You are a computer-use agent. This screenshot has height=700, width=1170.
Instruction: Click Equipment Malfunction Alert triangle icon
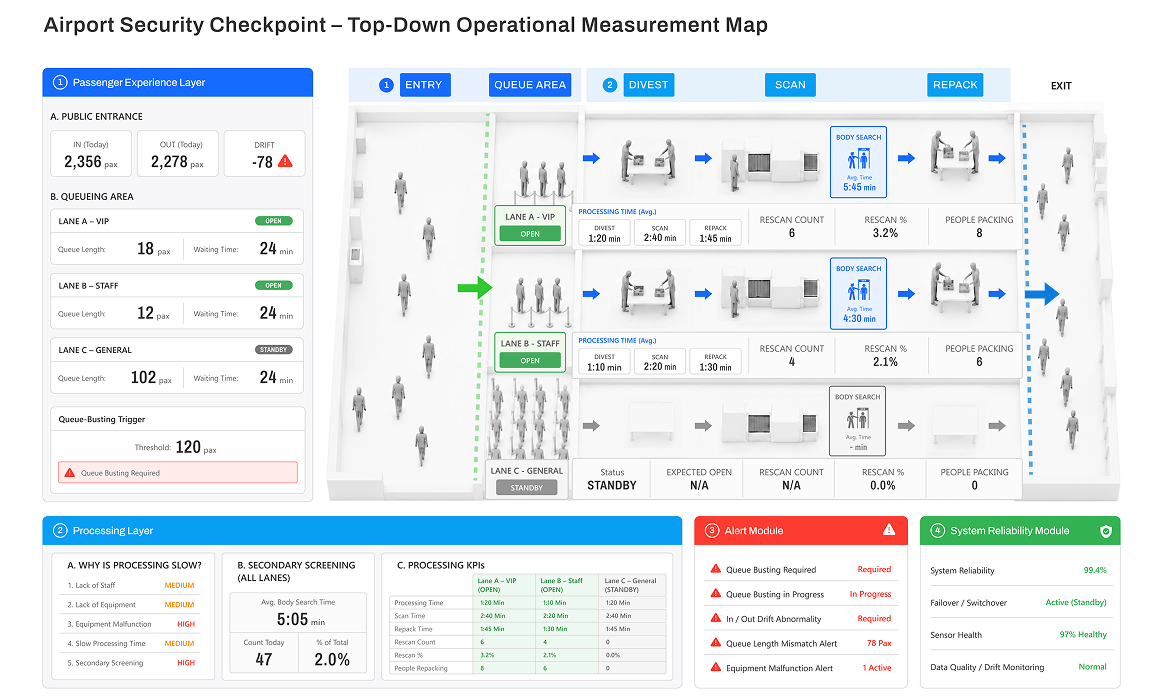pyautogui.click(x=716, y=667)
